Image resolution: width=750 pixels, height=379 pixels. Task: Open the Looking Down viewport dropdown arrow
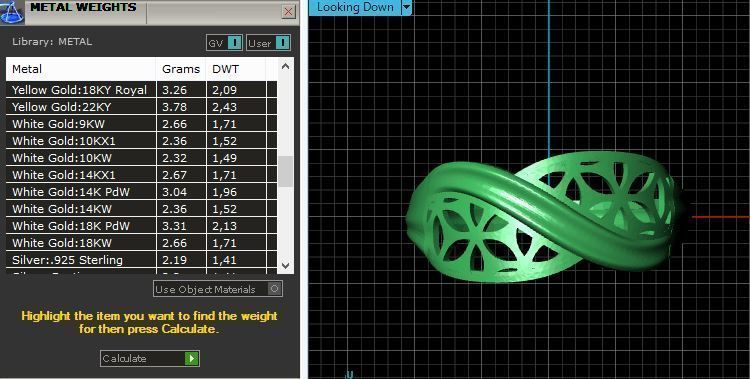tap(406, 7)
